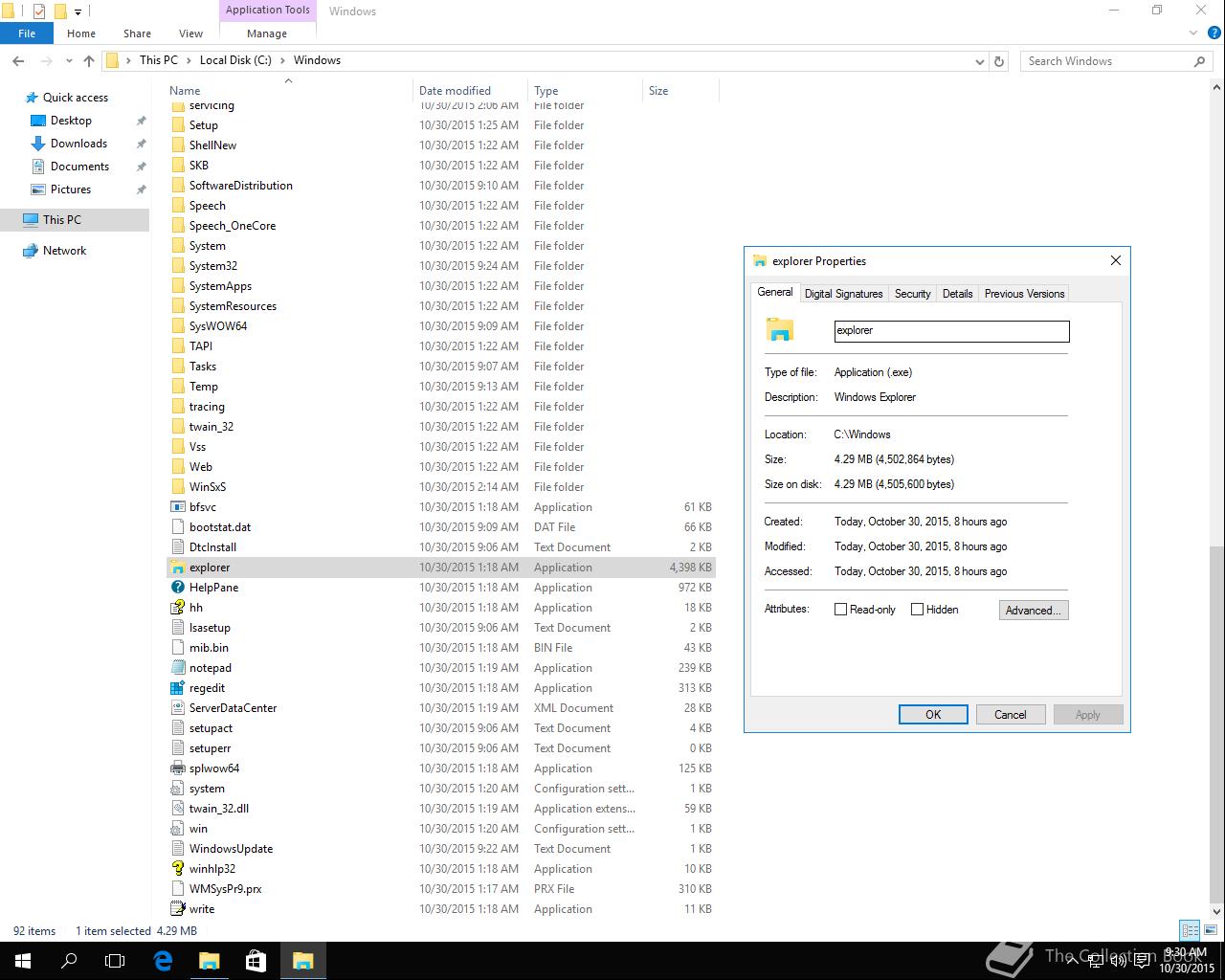
Task: Click Properties quick access toolbar icon
Action: 39,11
